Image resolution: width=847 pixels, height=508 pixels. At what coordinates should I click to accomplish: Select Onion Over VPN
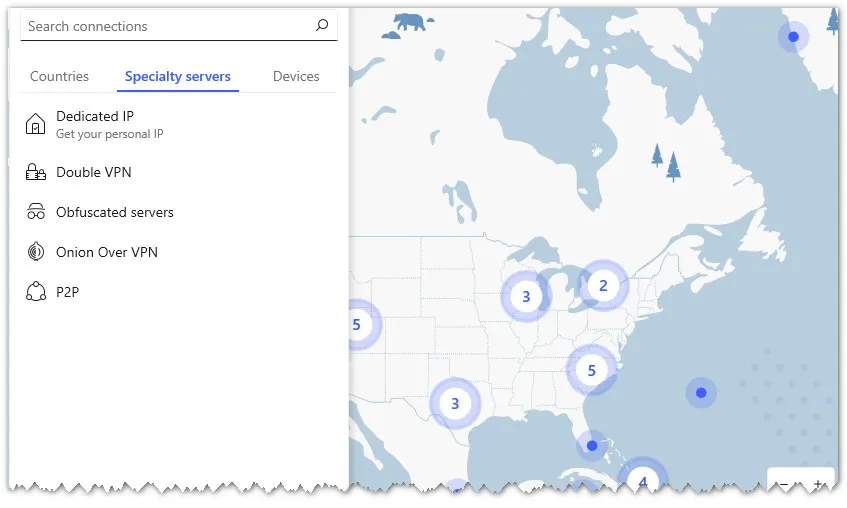point(107,252)
